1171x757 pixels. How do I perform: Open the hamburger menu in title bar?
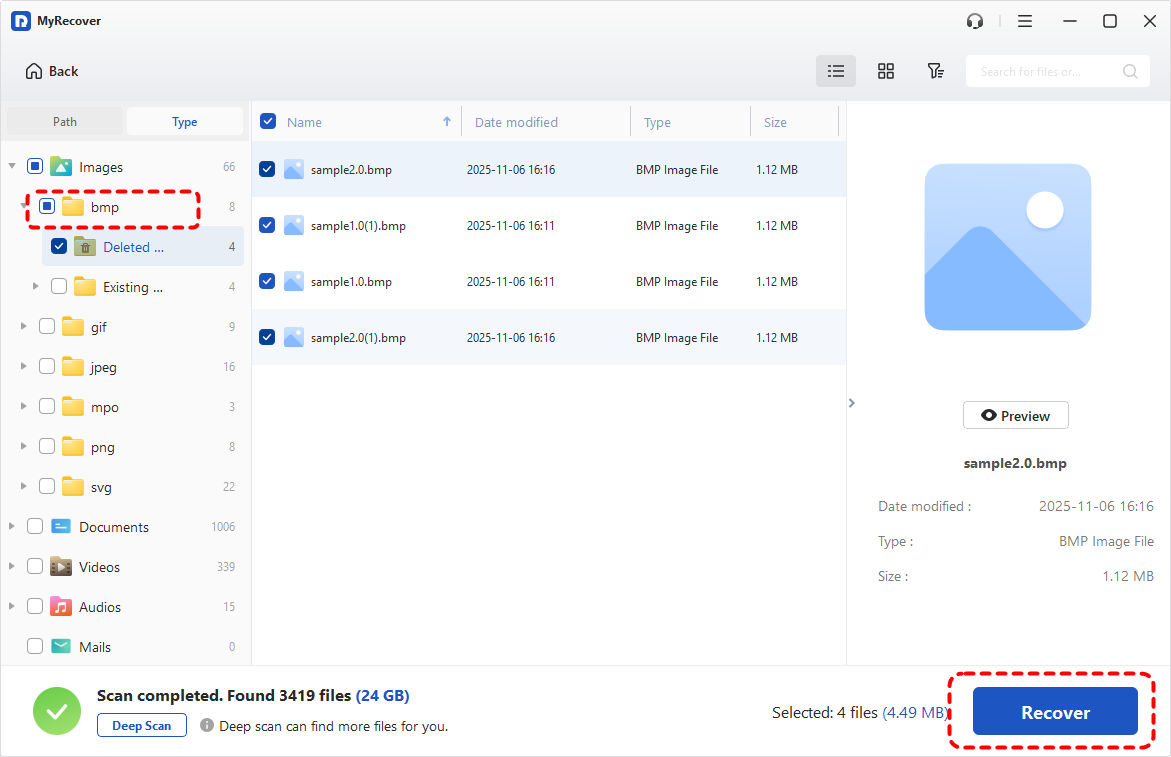1025,21
